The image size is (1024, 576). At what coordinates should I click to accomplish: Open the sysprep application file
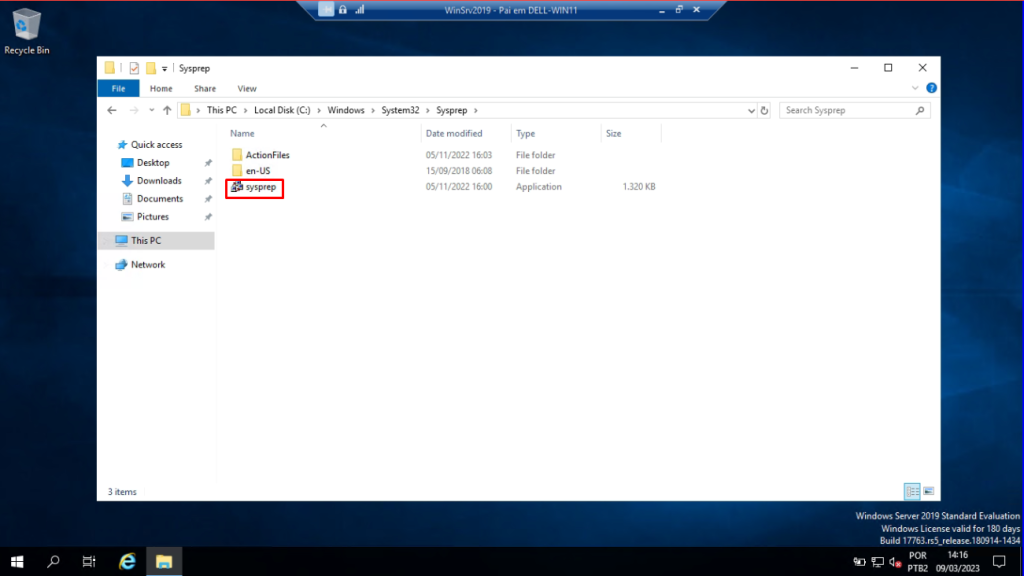[x=259, y=187]
